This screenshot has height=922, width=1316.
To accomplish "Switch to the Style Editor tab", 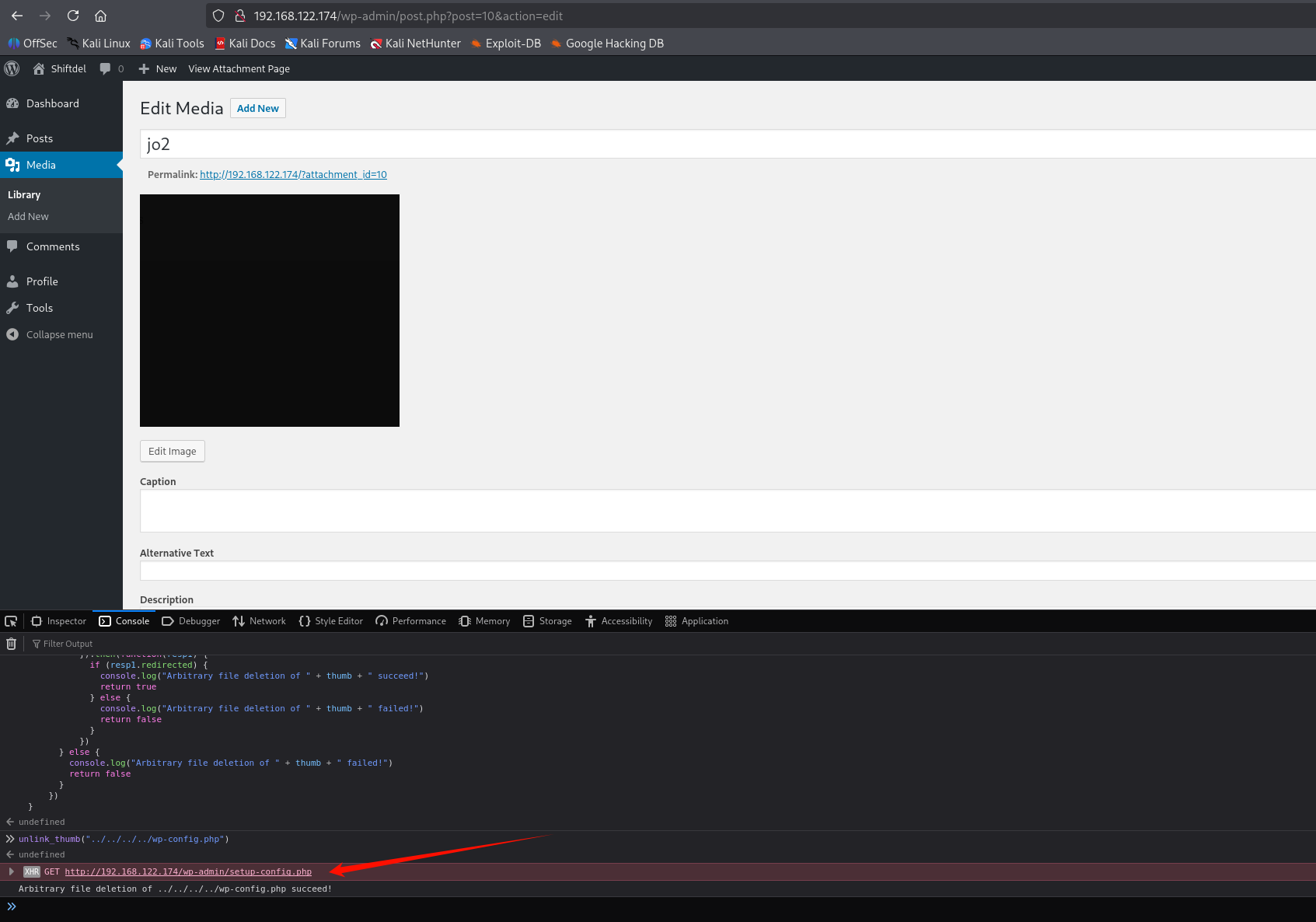I will tap(331, 621).
